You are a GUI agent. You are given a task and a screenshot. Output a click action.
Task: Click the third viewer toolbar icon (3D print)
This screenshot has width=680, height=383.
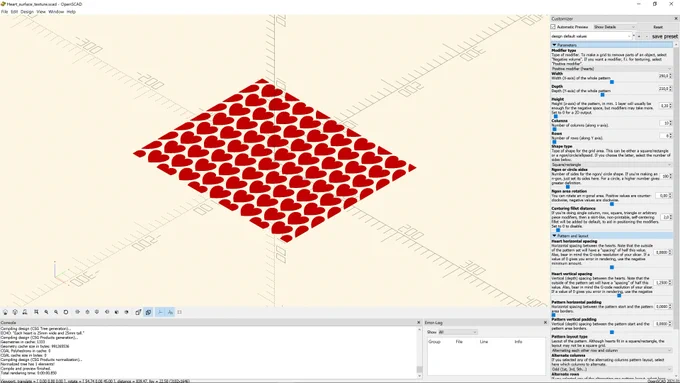[25, 312]
